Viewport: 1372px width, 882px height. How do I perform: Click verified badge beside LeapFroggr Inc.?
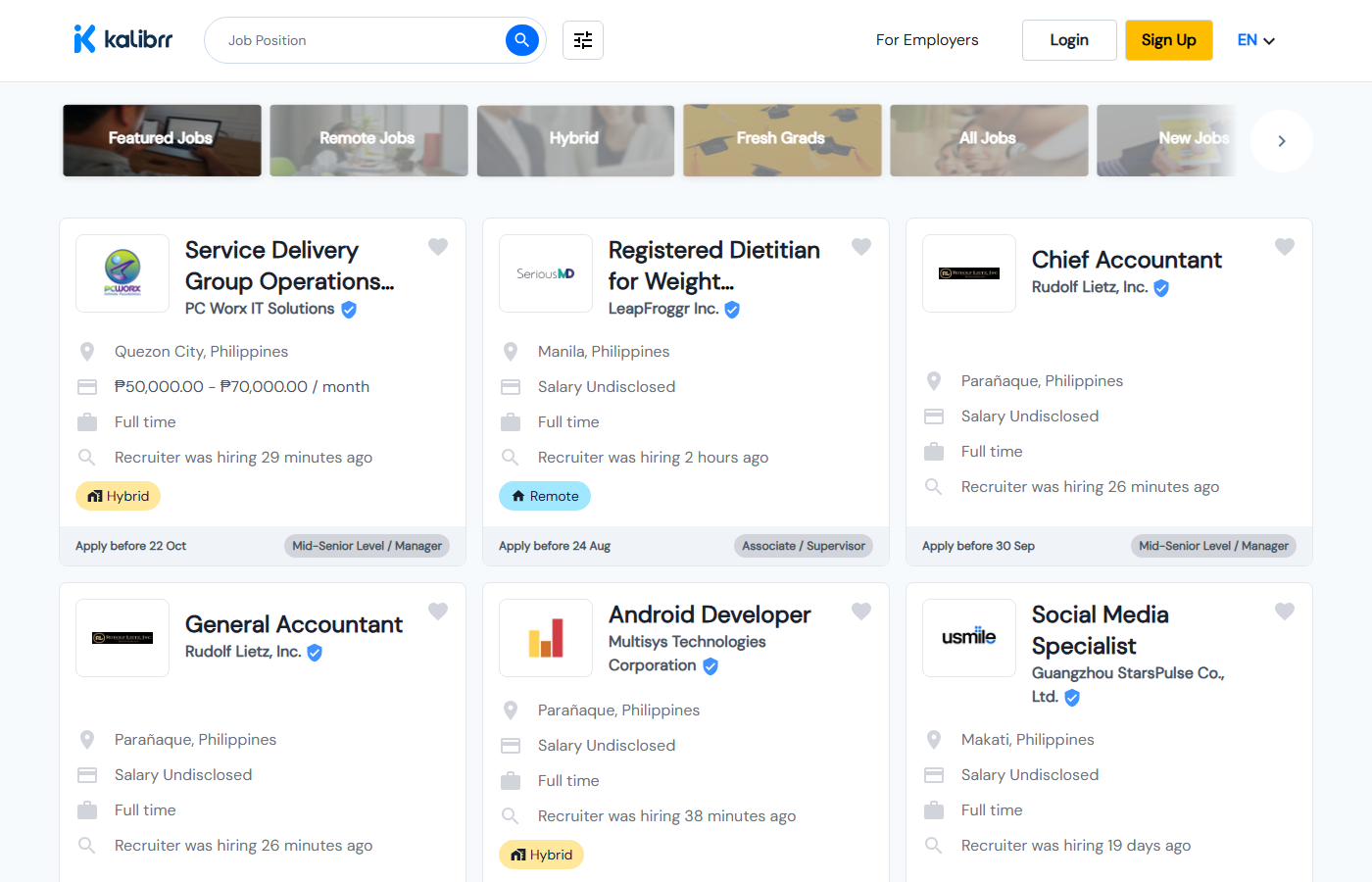[732, 310]
